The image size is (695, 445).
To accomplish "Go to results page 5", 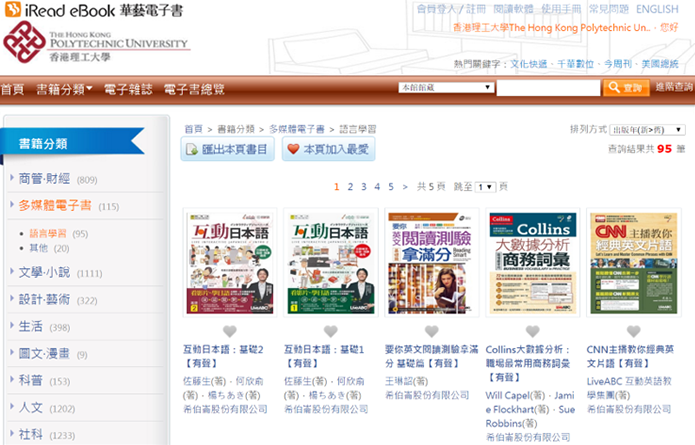I will coord(391,187).
